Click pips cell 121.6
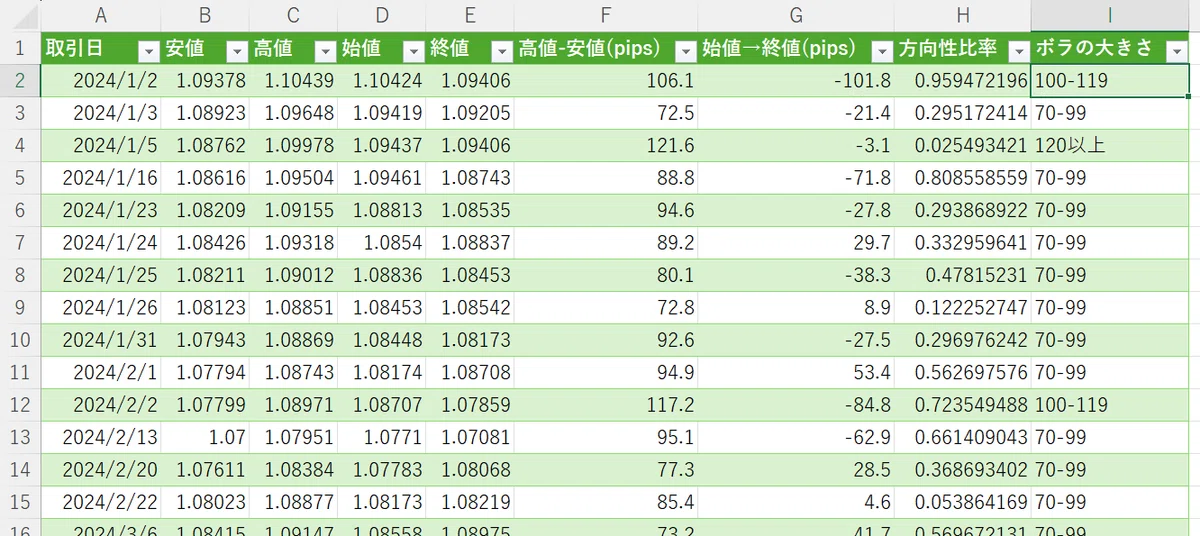The image size is (1200, 536). [x=606, y=146]
